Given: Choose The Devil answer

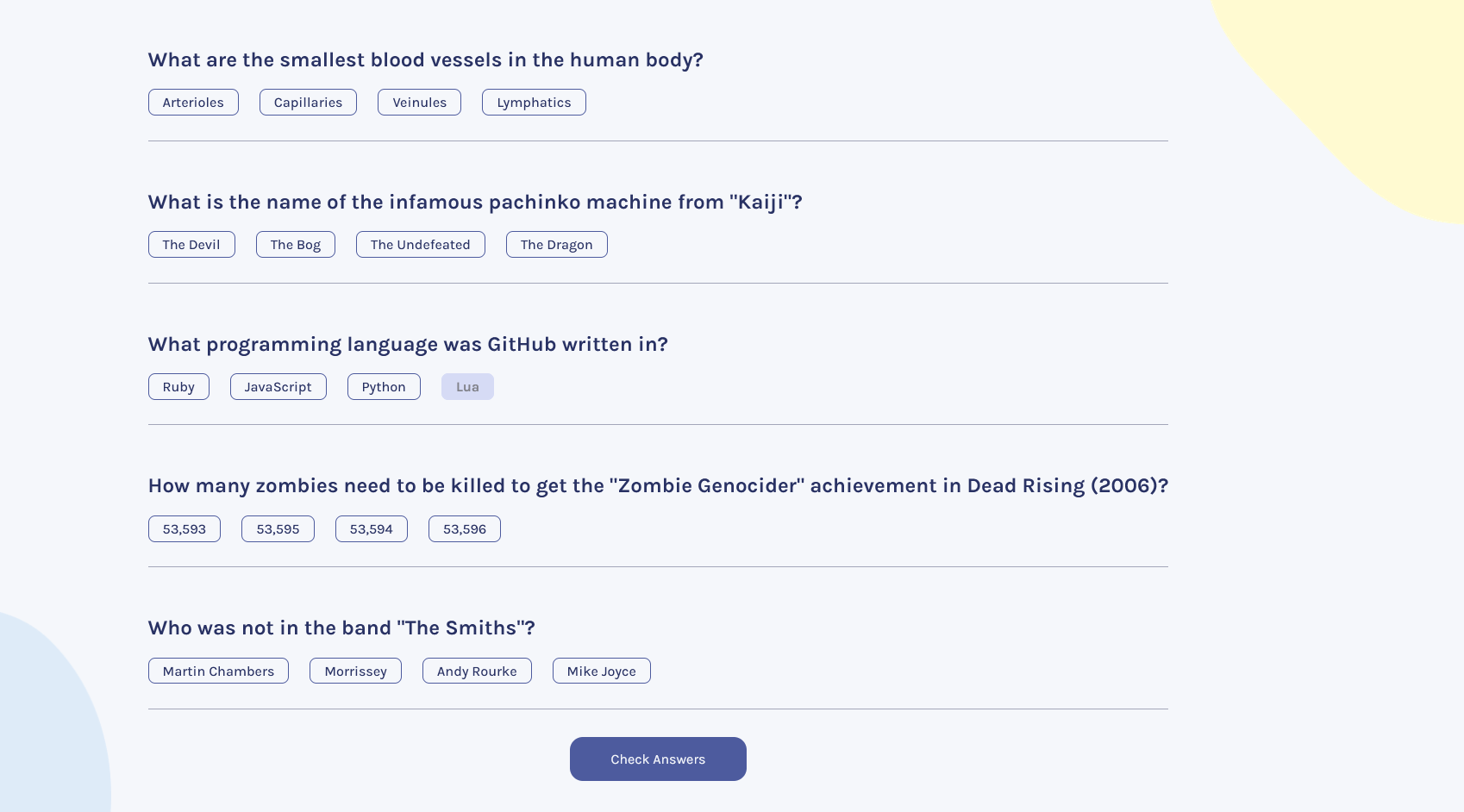Looking at the screenshot, I should (x=191, y=245).
